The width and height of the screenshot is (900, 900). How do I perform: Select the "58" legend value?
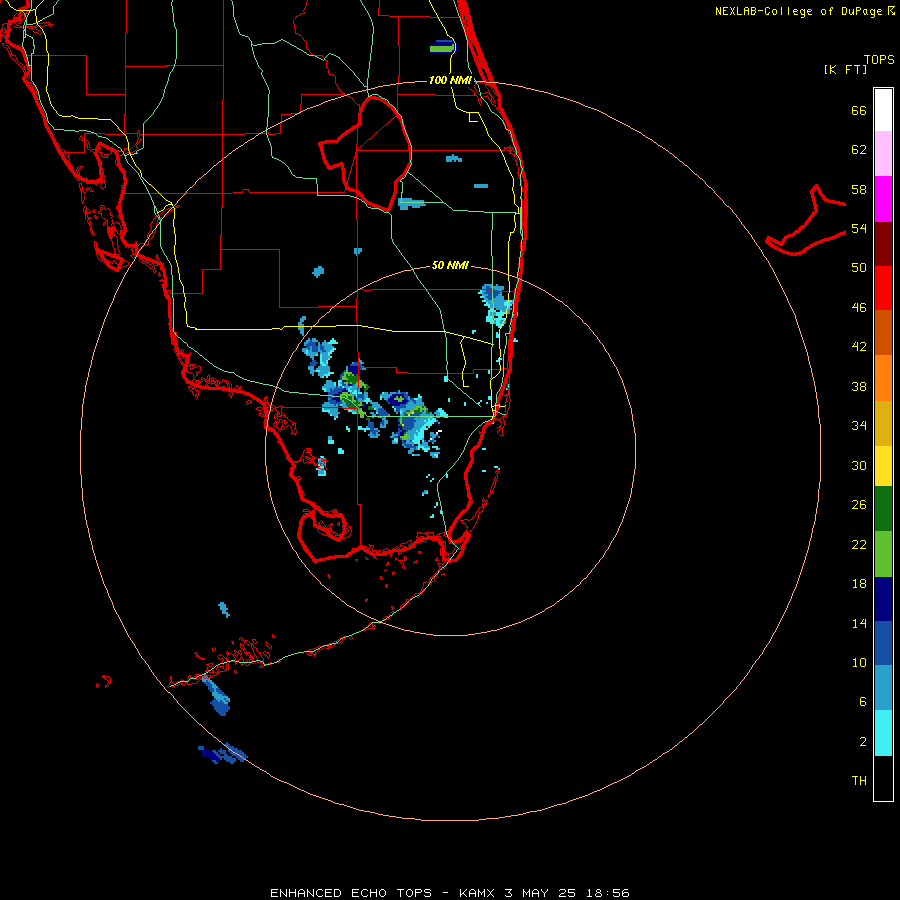click(x=859, y=189)
